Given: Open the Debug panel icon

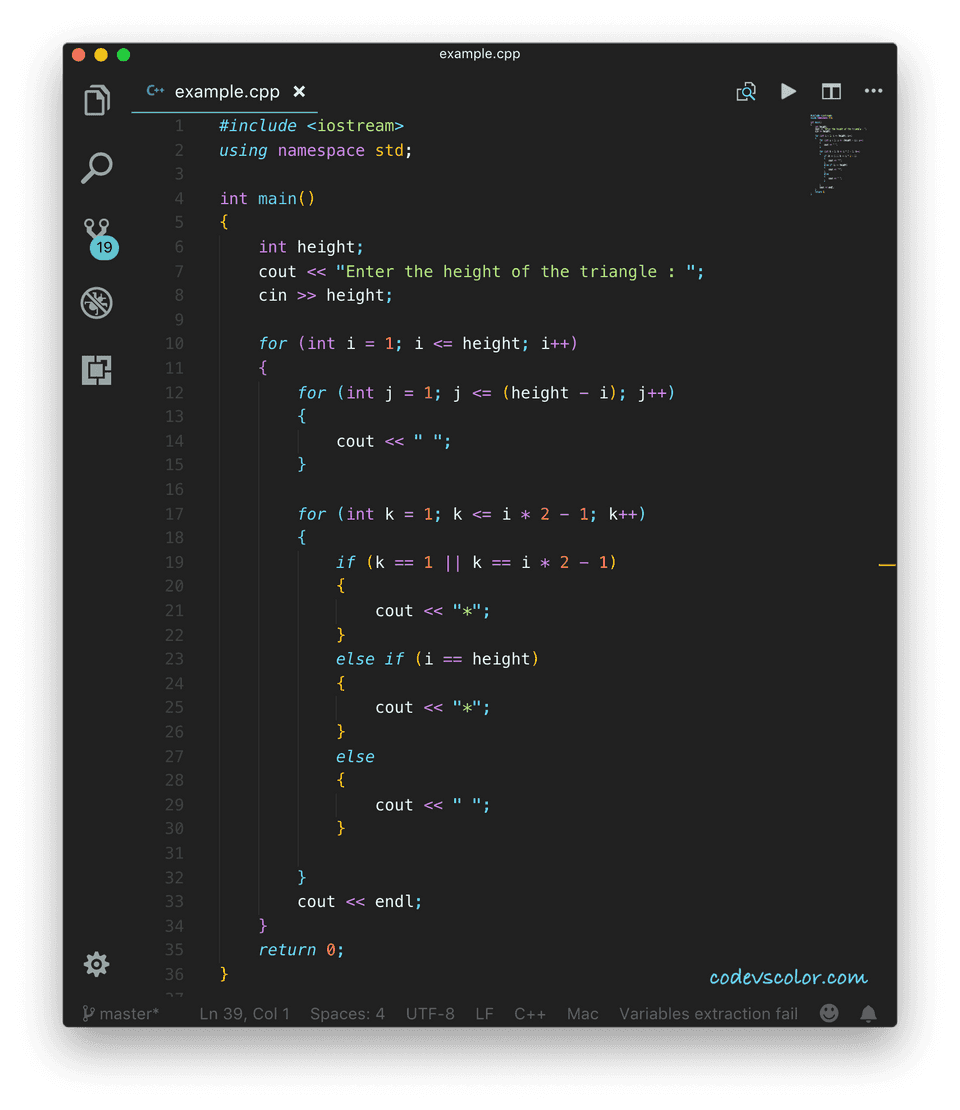Looking at the screenshot, I should click(x=97, y=303).
